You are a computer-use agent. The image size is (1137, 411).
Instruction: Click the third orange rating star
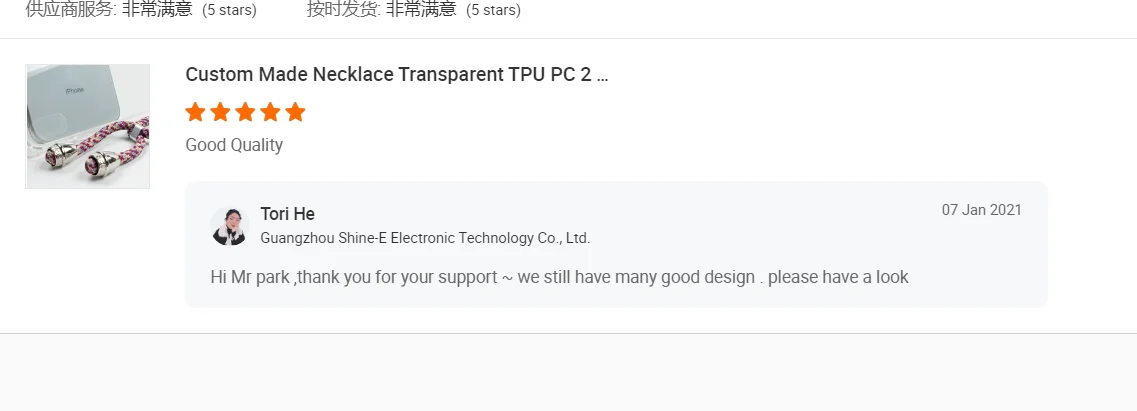click(245, 112)
